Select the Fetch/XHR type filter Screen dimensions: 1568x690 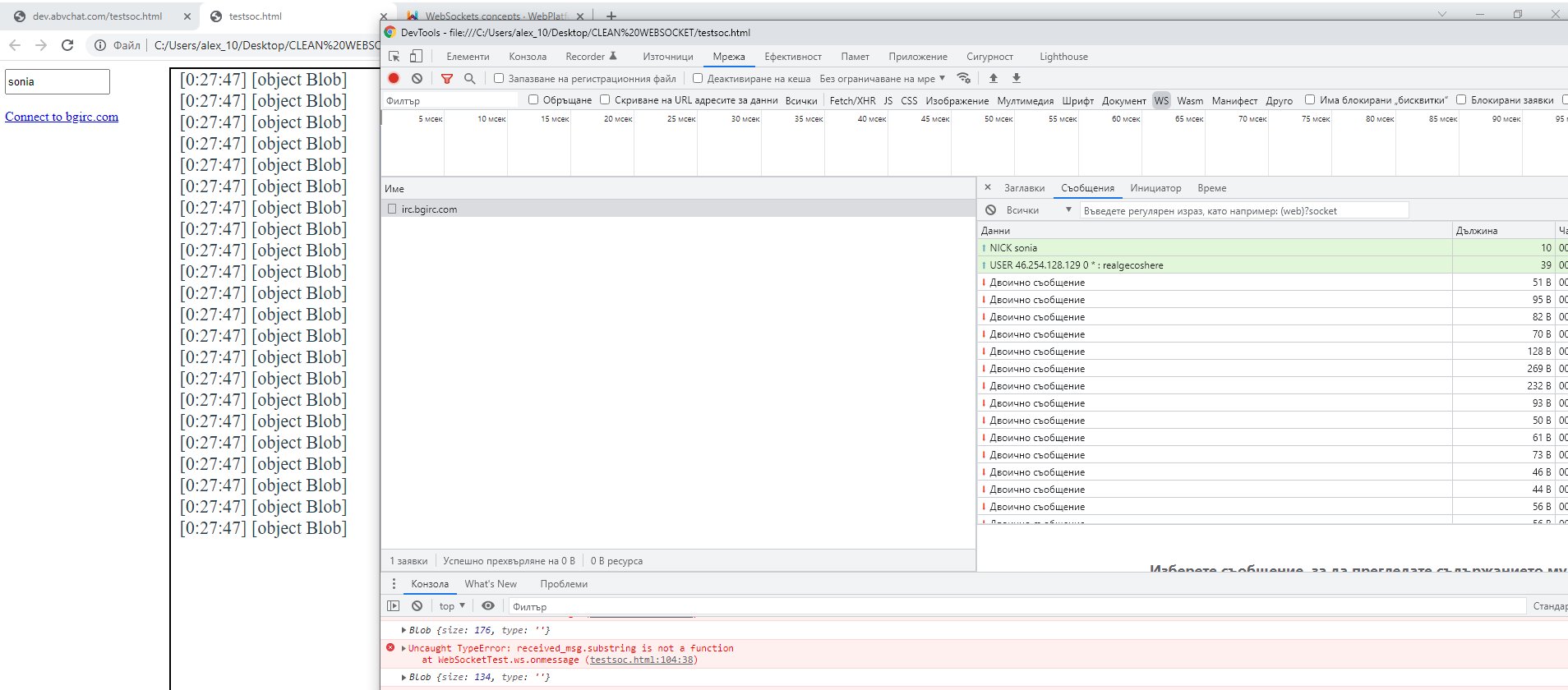coord(852,100)
